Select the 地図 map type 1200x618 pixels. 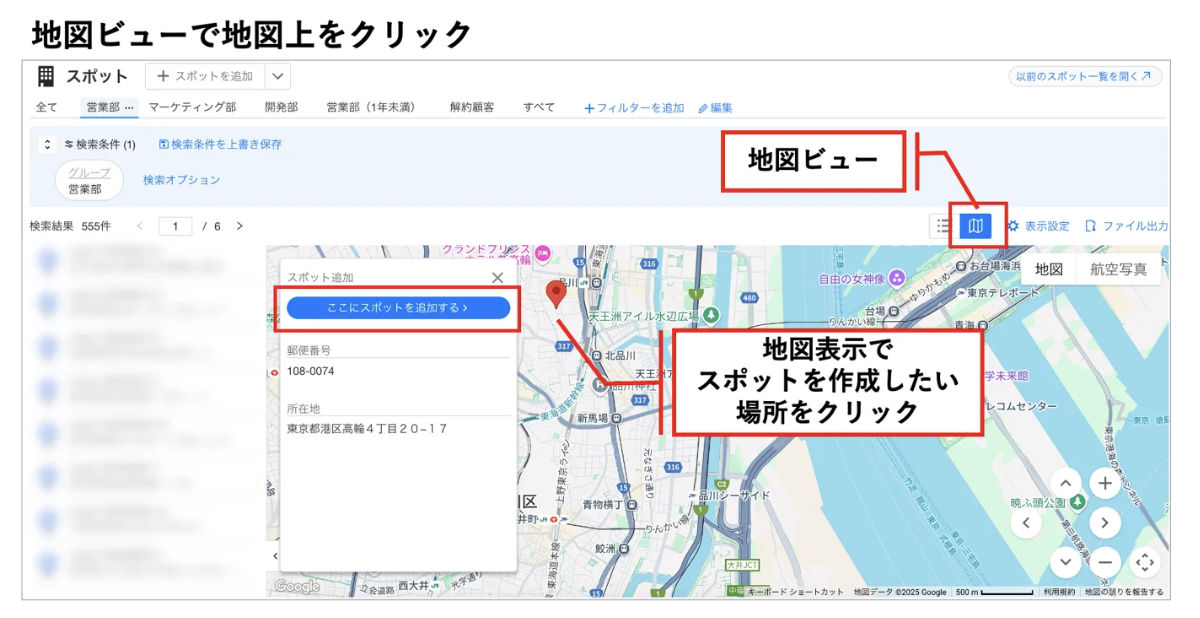tap(1049, 269)
